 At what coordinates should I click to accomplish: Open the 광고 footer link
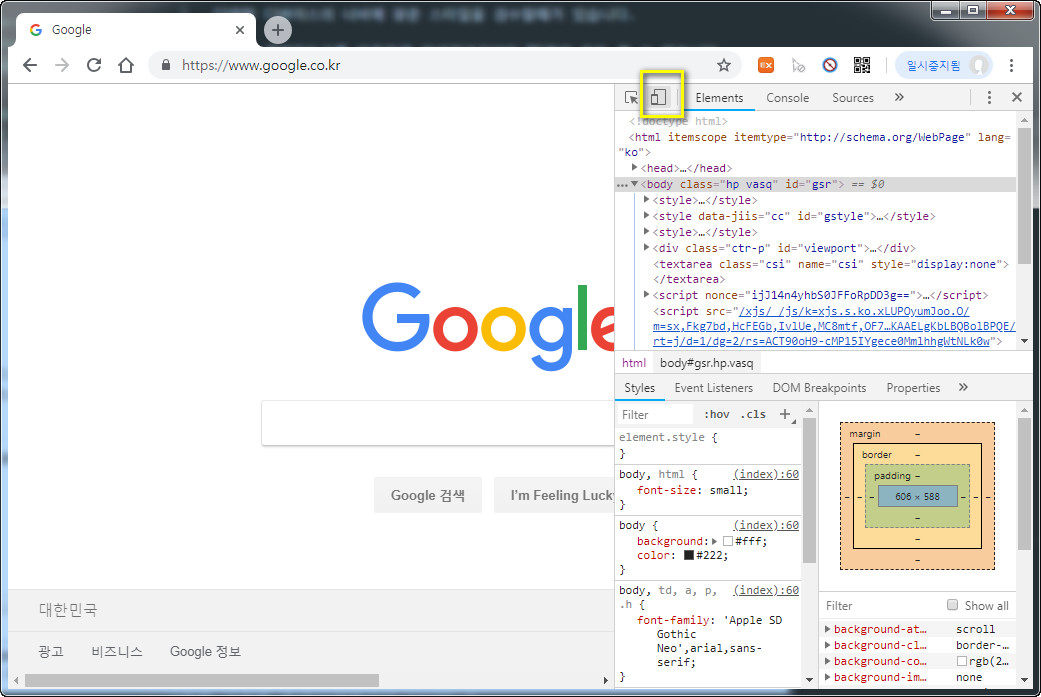click(50, 651)
